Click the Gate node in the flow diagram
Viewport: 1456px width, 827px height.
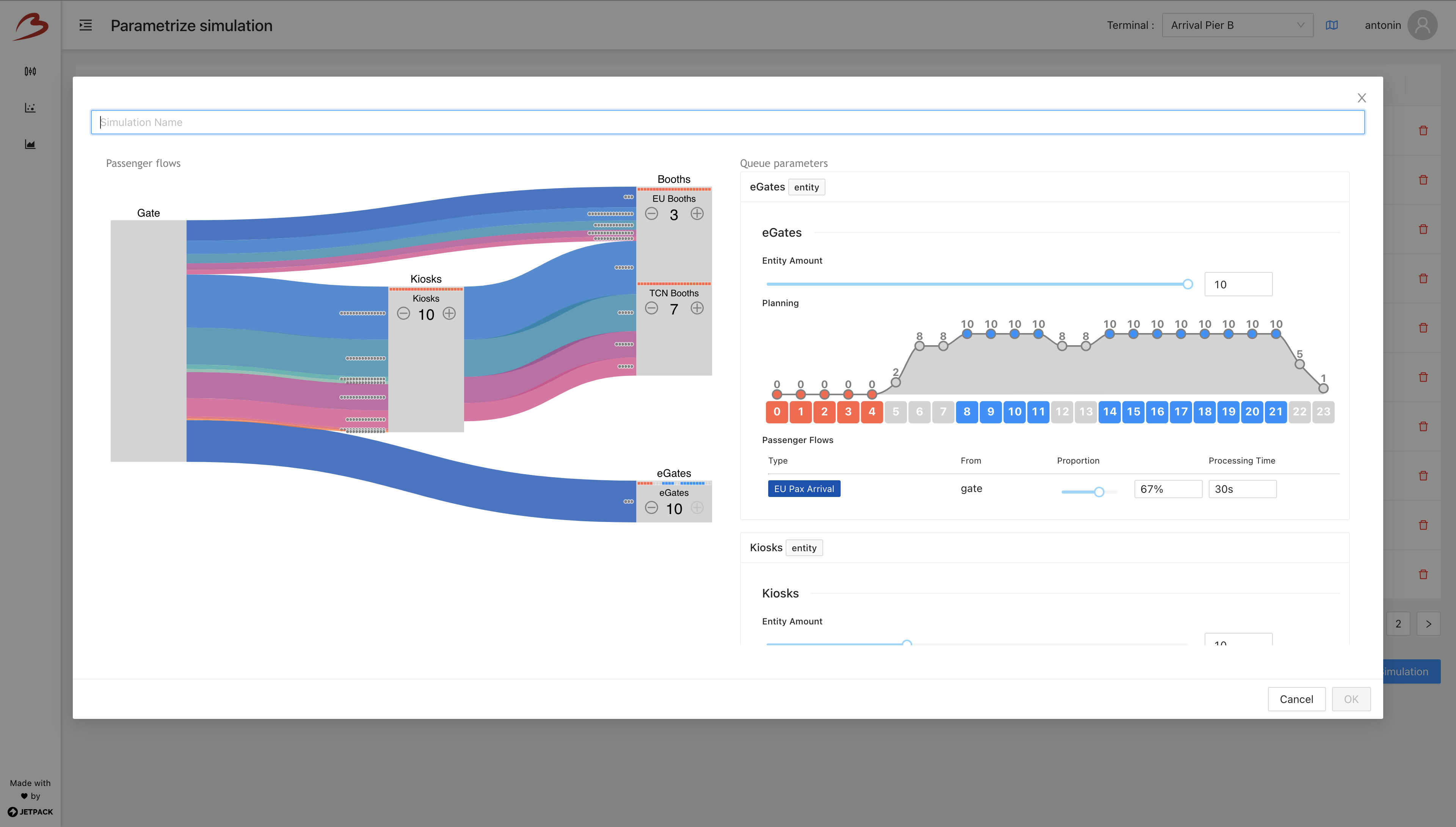tap(148, 341)
